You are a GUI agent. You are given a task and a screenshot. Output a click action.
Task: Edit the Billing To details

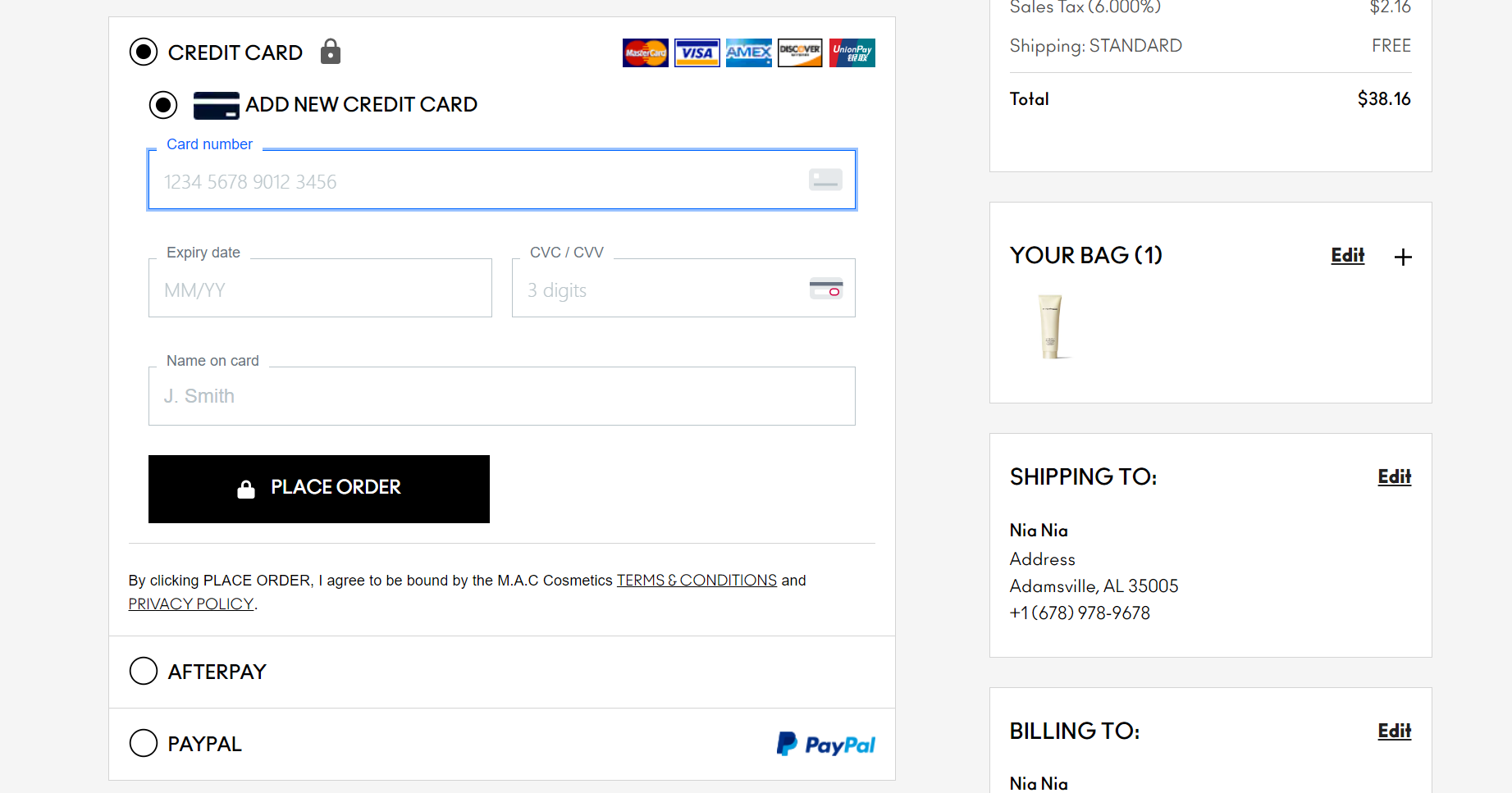[1394, 731]
